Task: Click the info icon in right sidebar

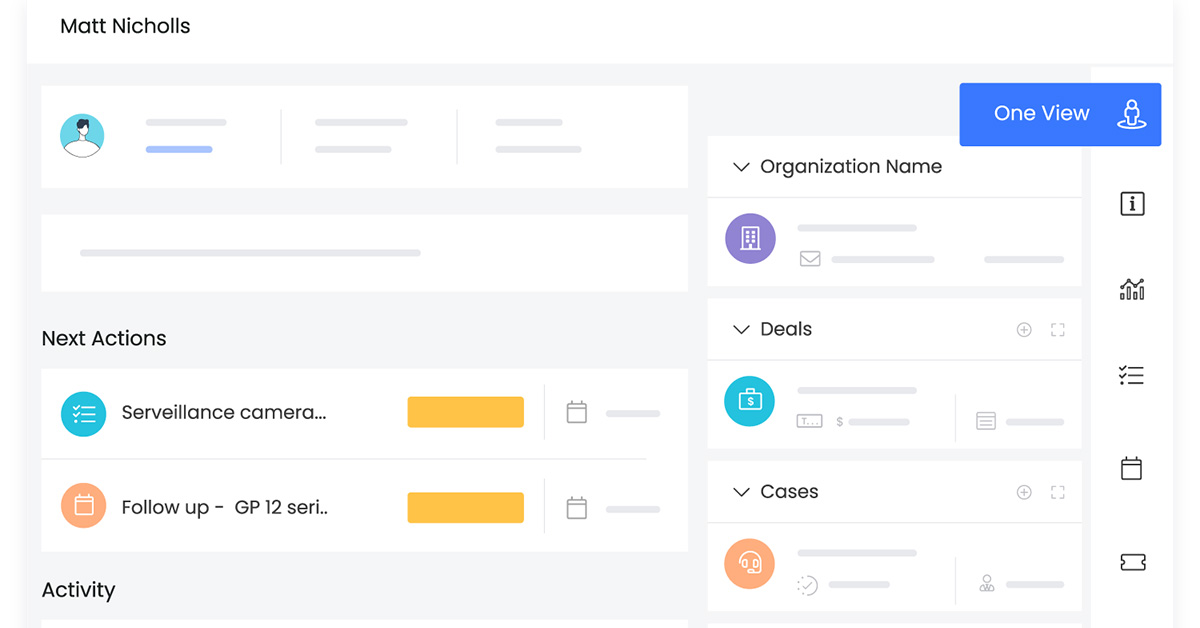Action: coord(1132,204)
